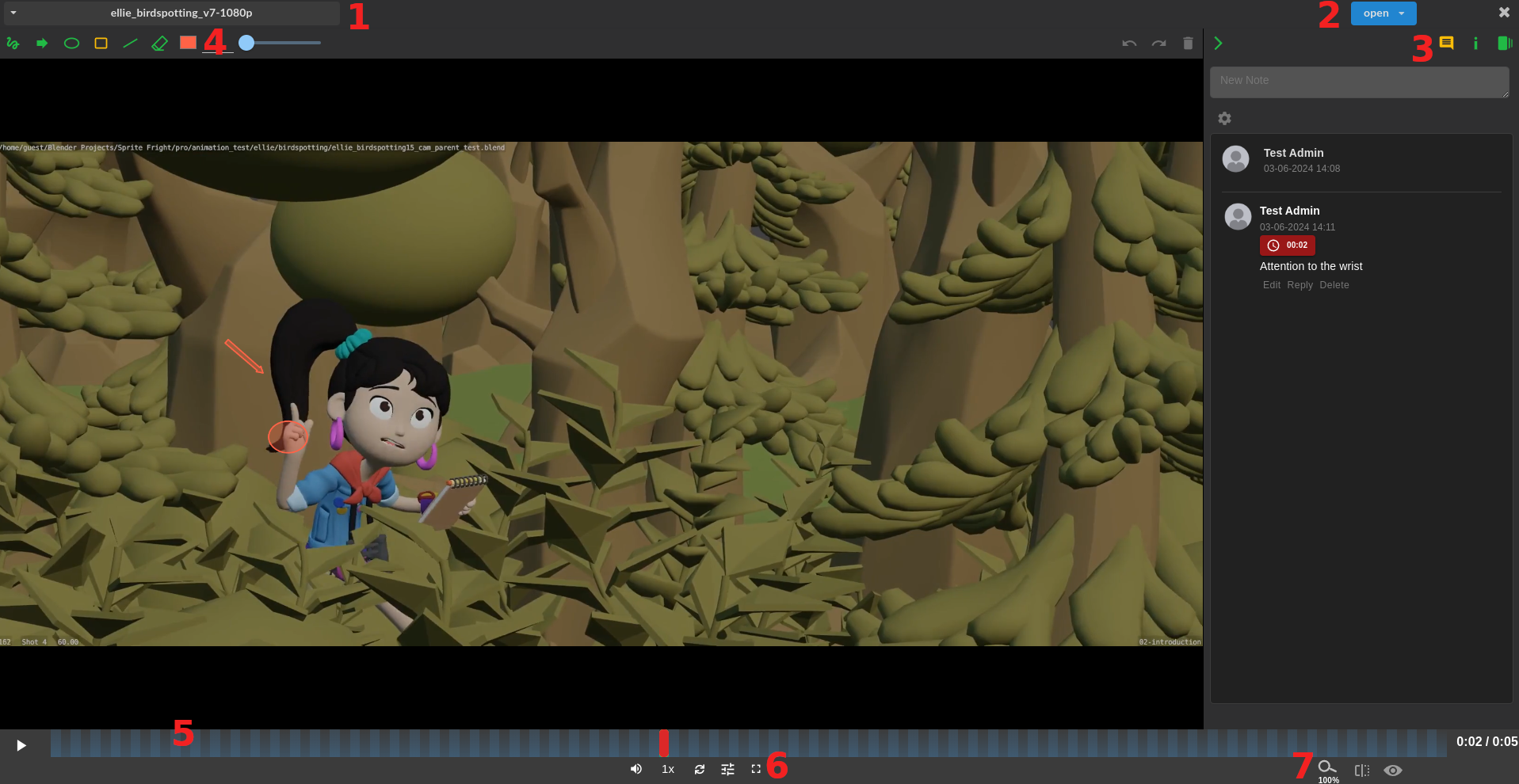Open the blue 'open' status dropdown

point(1383,13)
